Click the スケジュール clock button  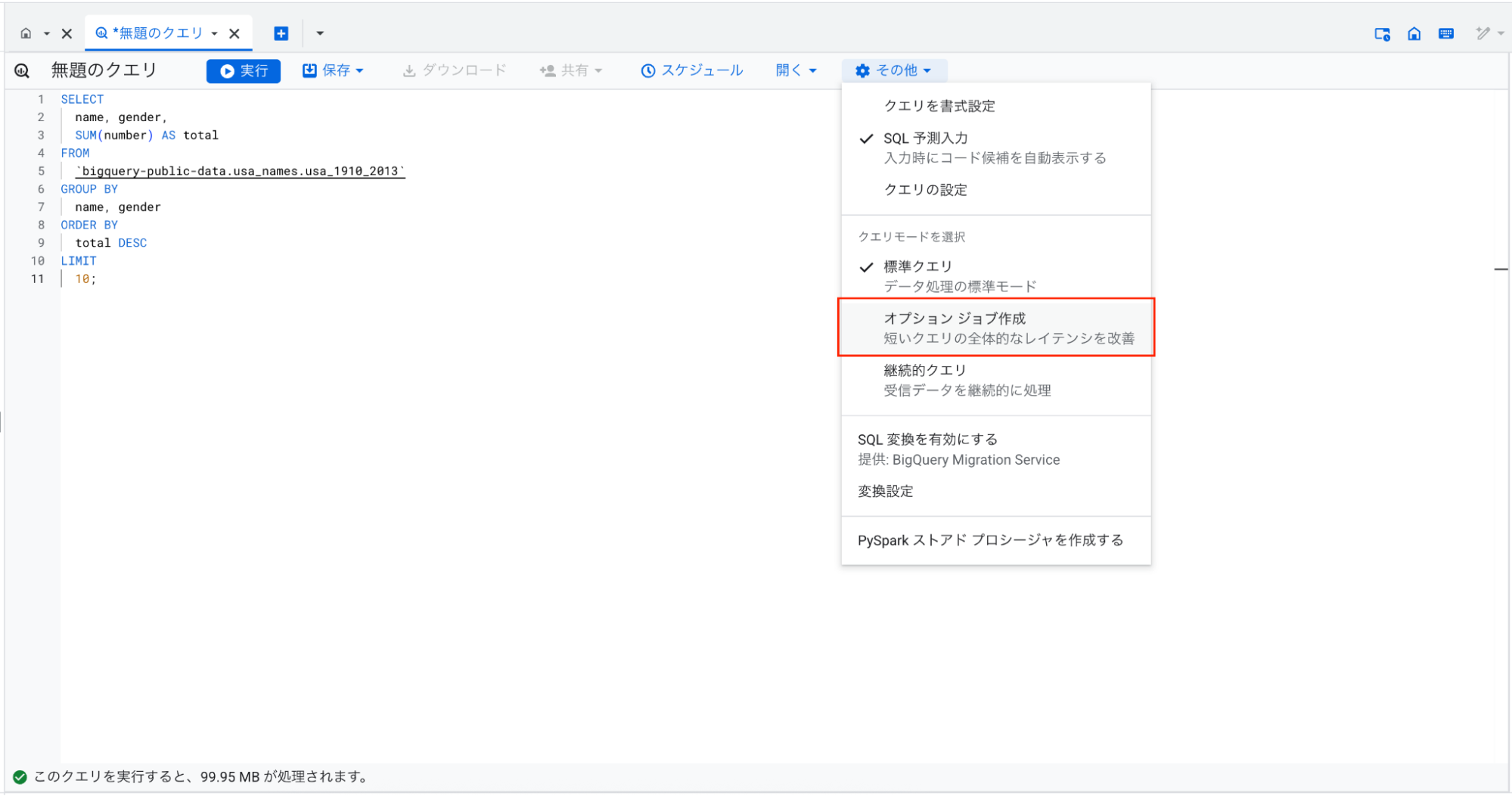691,70
